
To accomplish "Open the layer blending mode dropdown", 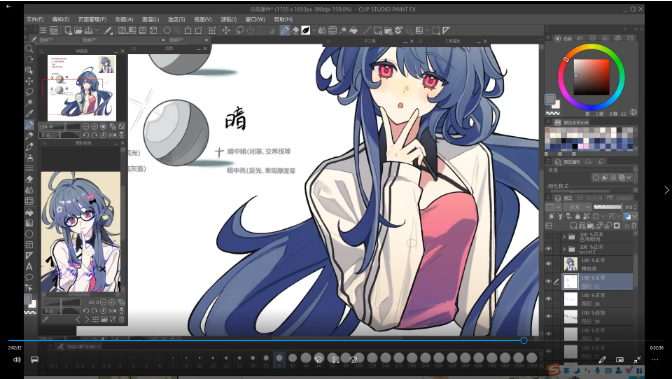I will (577, 207).
